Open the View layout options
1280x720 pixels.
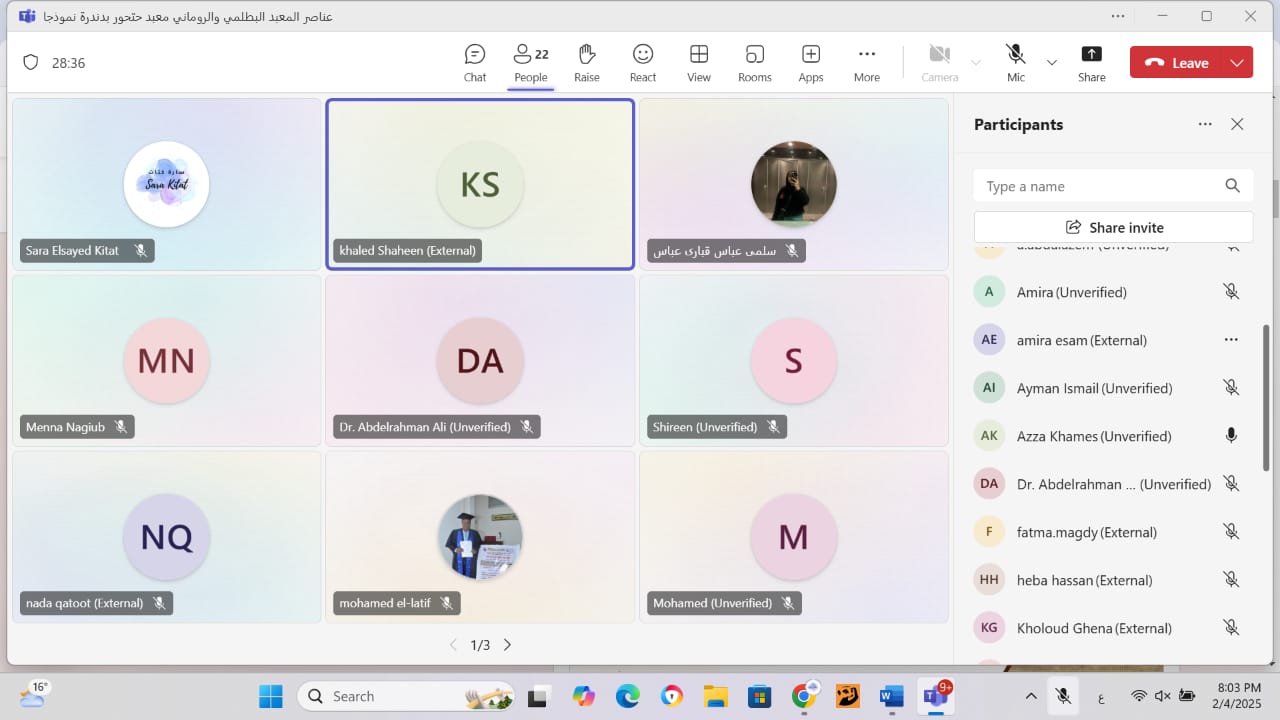[699, 63]
